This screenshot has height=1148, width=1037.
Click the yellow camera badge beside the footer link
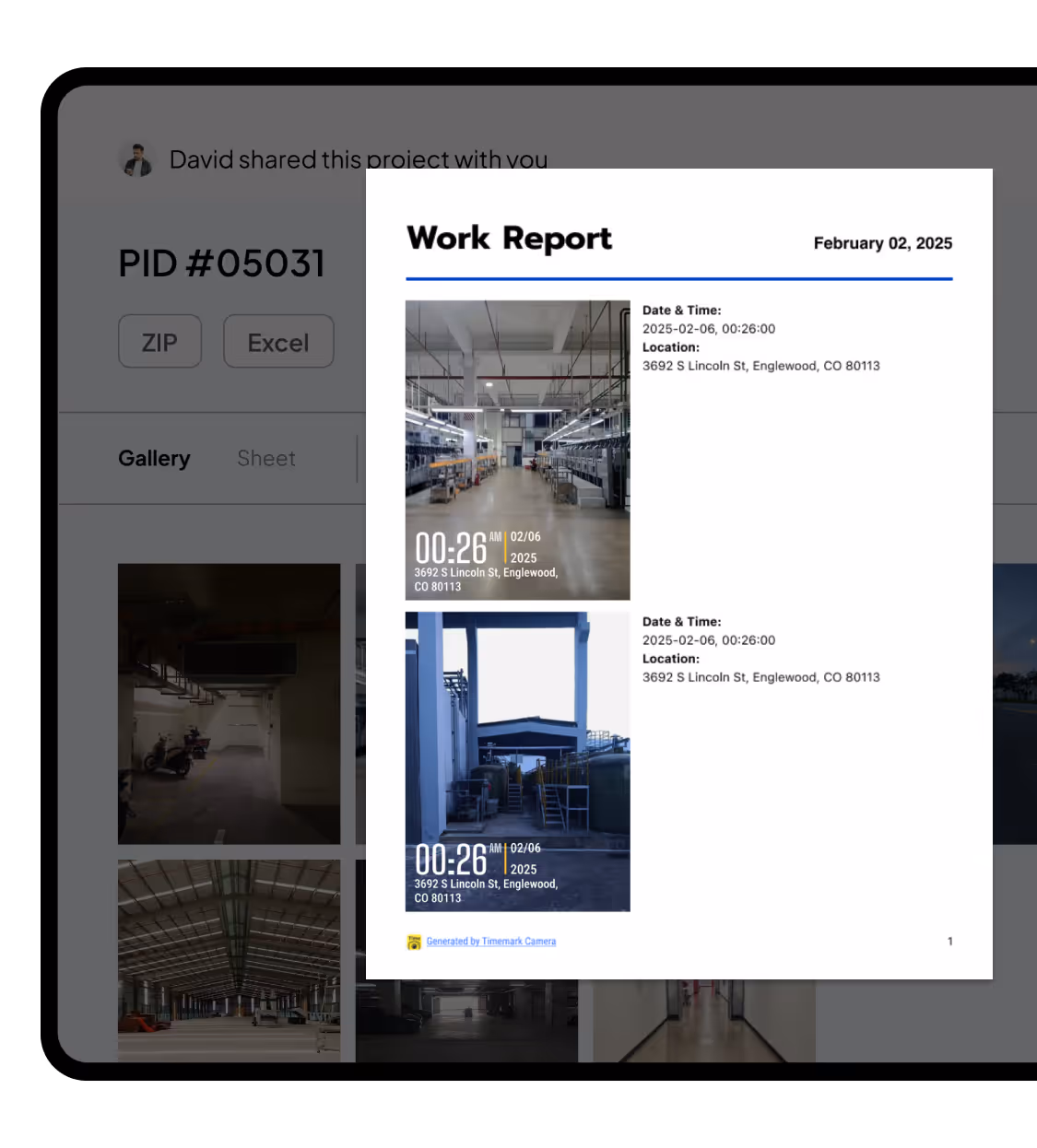point(412,941)
